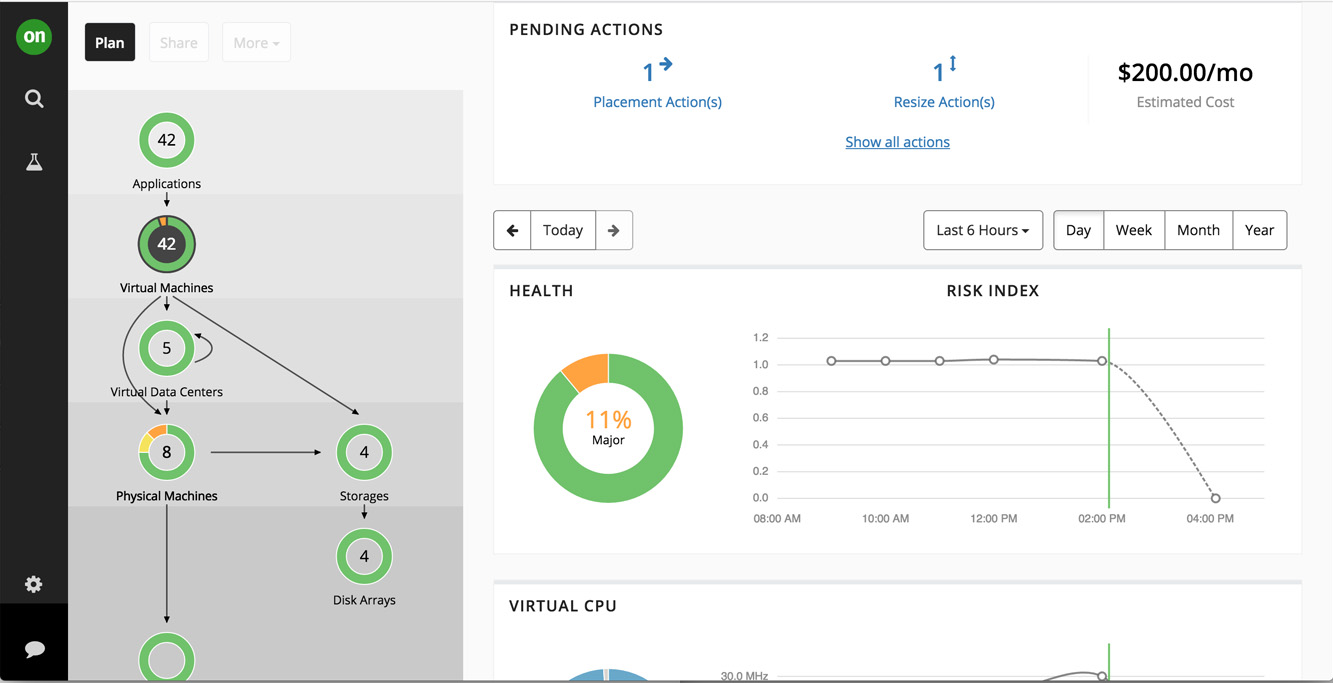Click the placement arrow count icon
The image size is (1333, 683).
(x=657, y=70)
